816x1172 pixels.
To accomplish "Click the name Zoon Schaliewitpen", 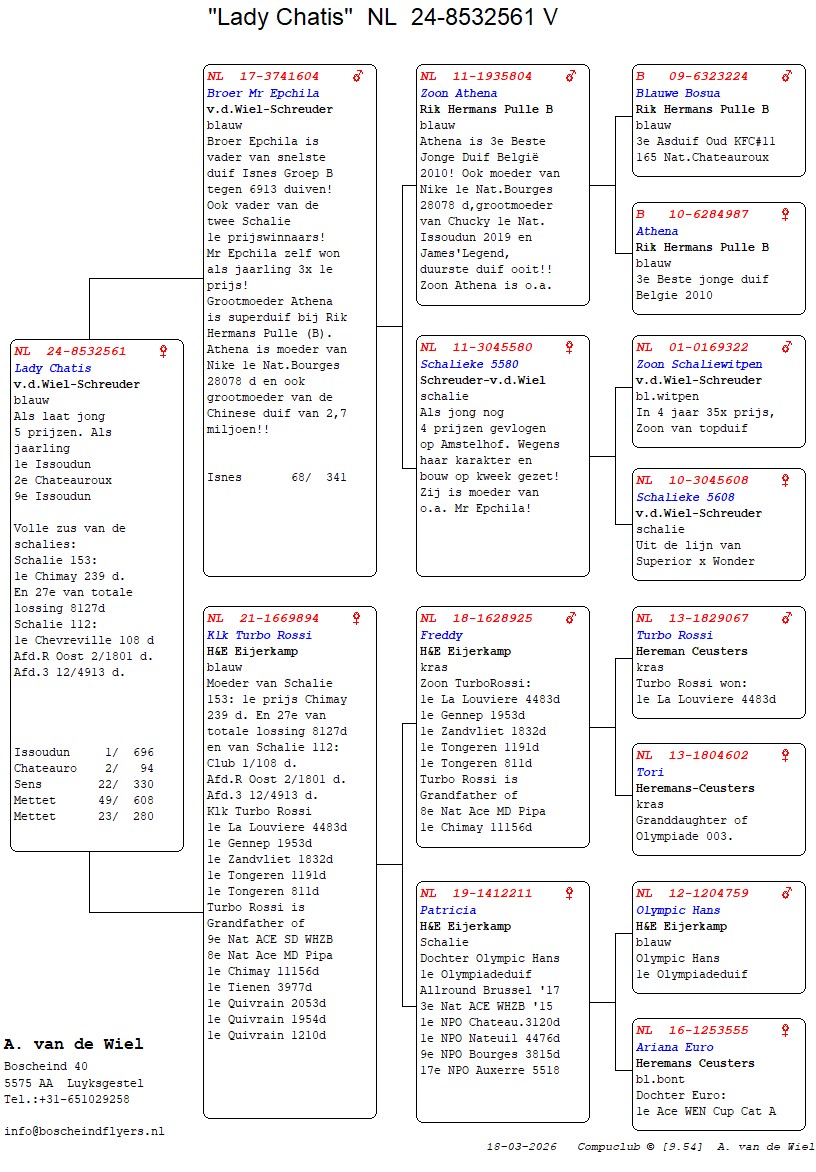I will [699, 364].
